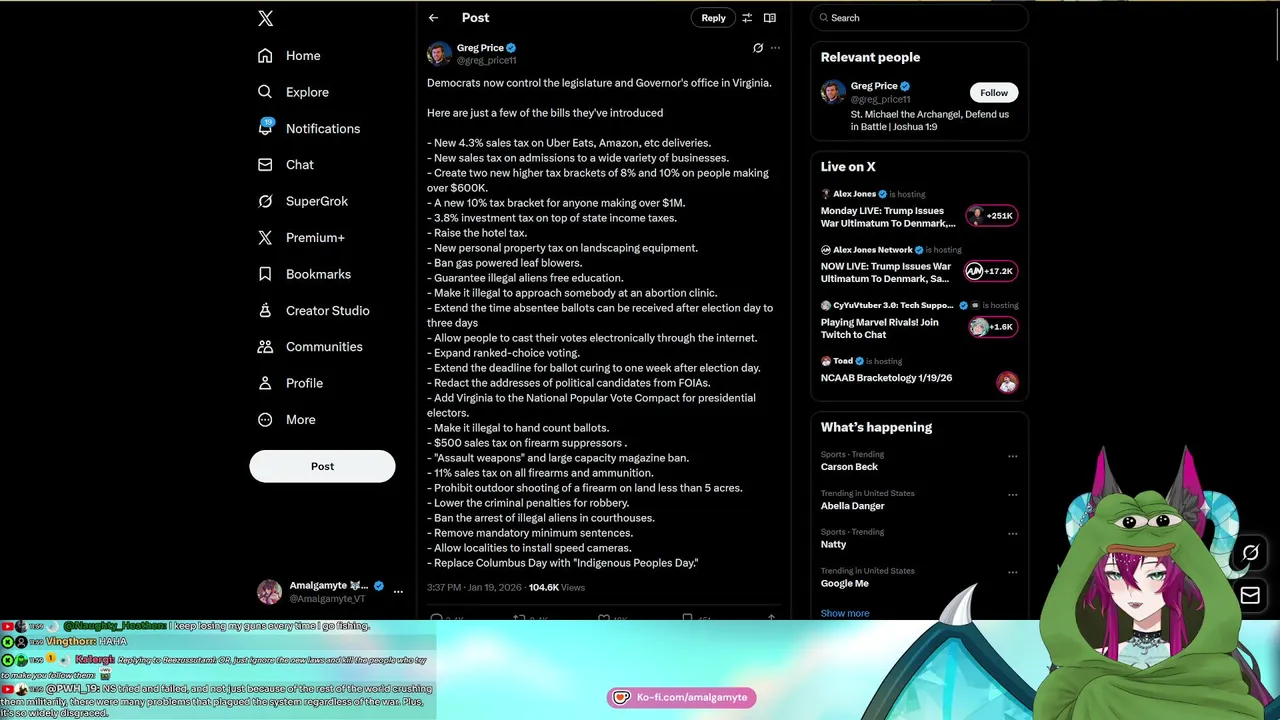Click the SuperGrok icon in sidebar
1280x720 pixels.
point(265,201)
